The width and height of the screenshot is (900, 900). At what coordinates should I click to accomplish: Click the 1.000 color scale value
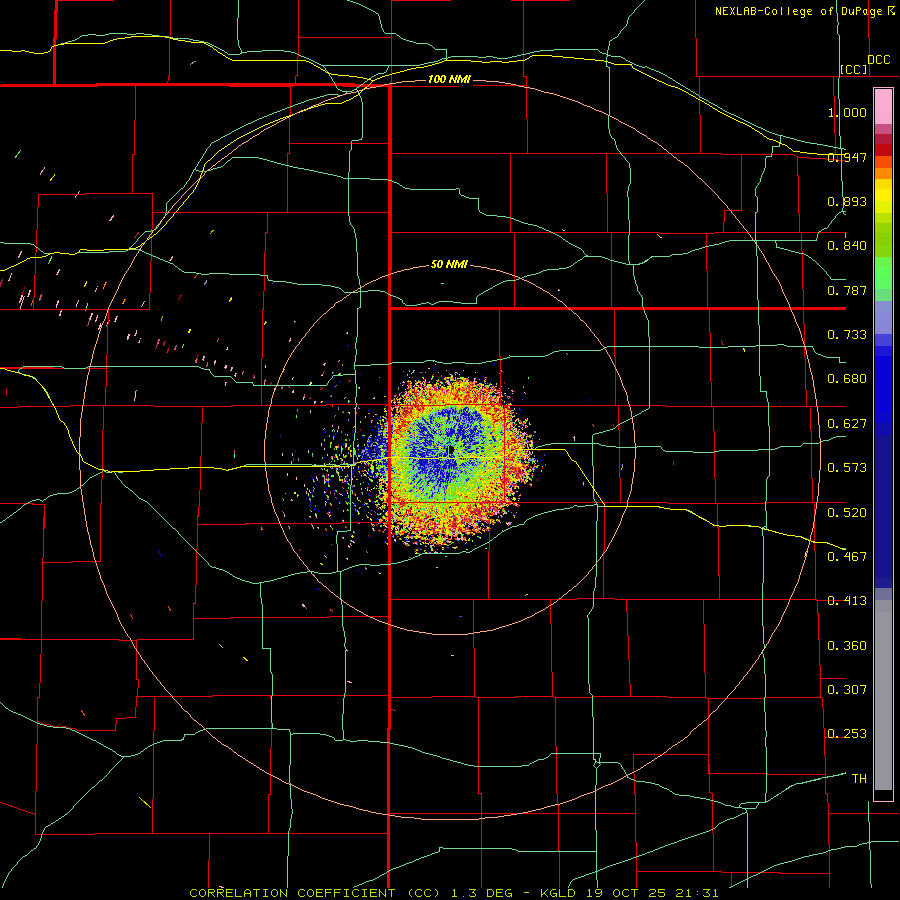point(847,112)
